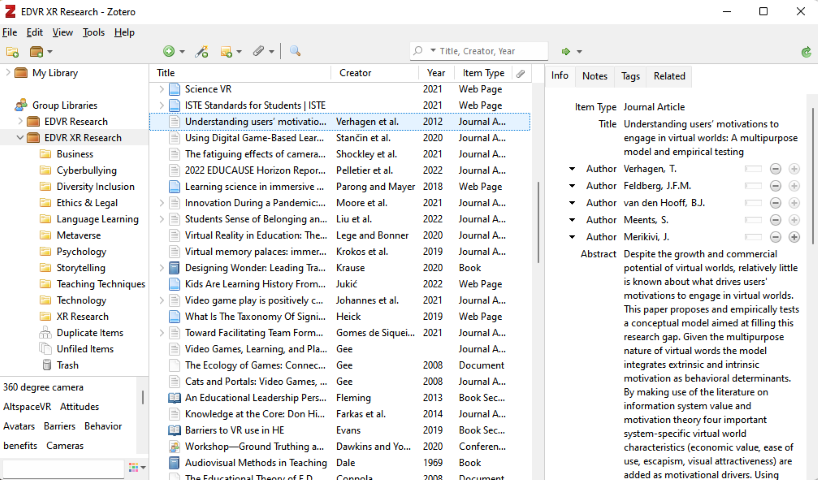The image size is (818, 480).
Task: Switch name mode for author van den Hooff
Action: pyautogui.click(x=753, y=203)
